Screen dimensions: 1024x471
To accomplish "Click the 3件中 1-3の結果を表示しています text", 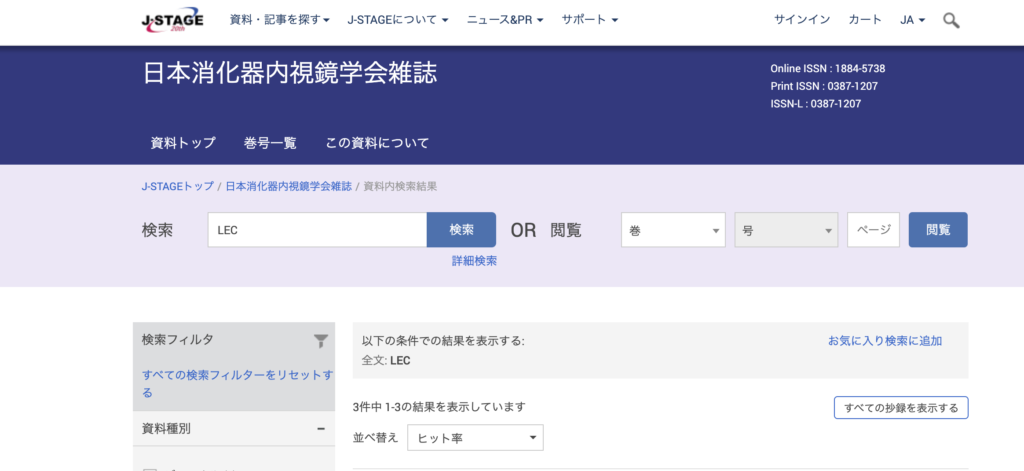I will [x=439, y=407].
